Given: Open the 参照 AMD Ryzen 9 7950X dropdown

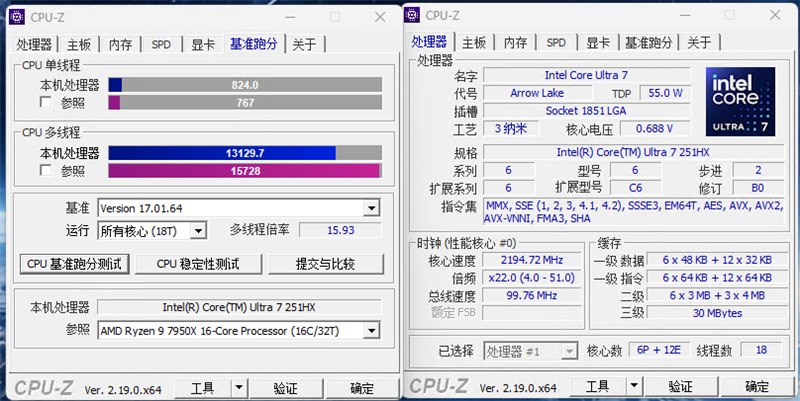Looking at the screenshot, I should [371, 331].
